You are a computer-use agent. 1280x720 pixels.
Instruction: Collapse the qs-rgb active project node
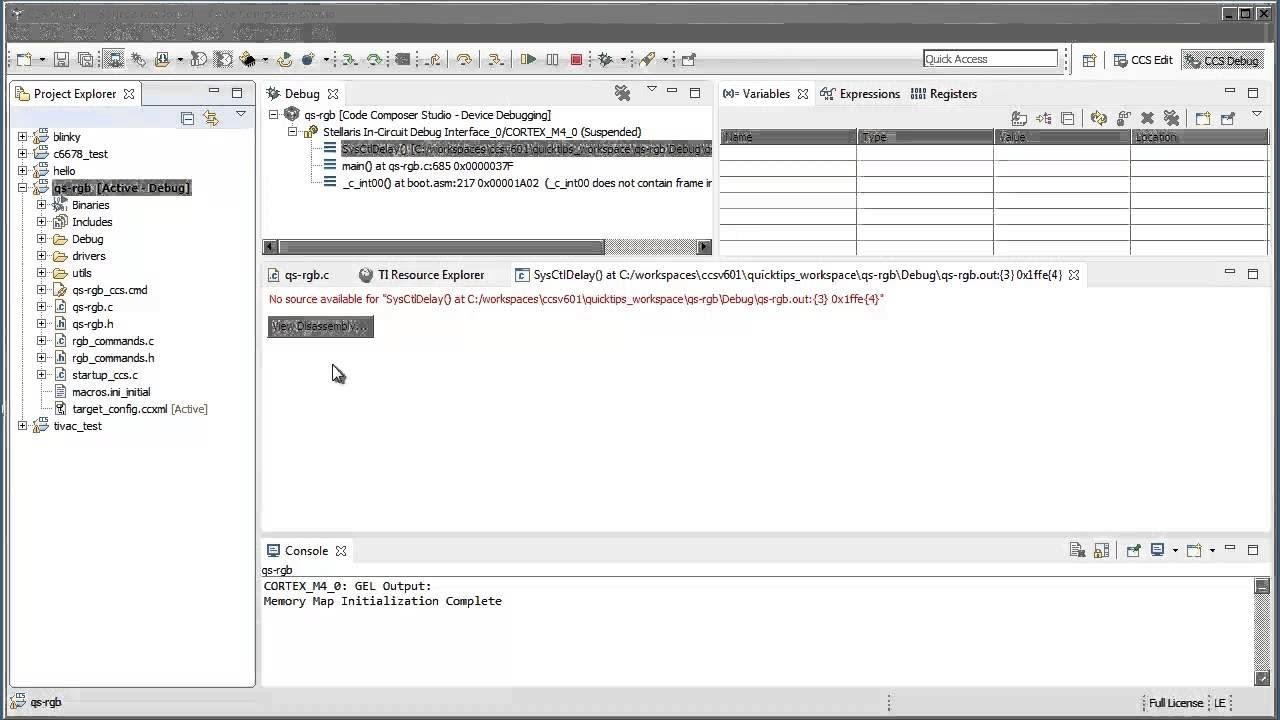point(22,188)
